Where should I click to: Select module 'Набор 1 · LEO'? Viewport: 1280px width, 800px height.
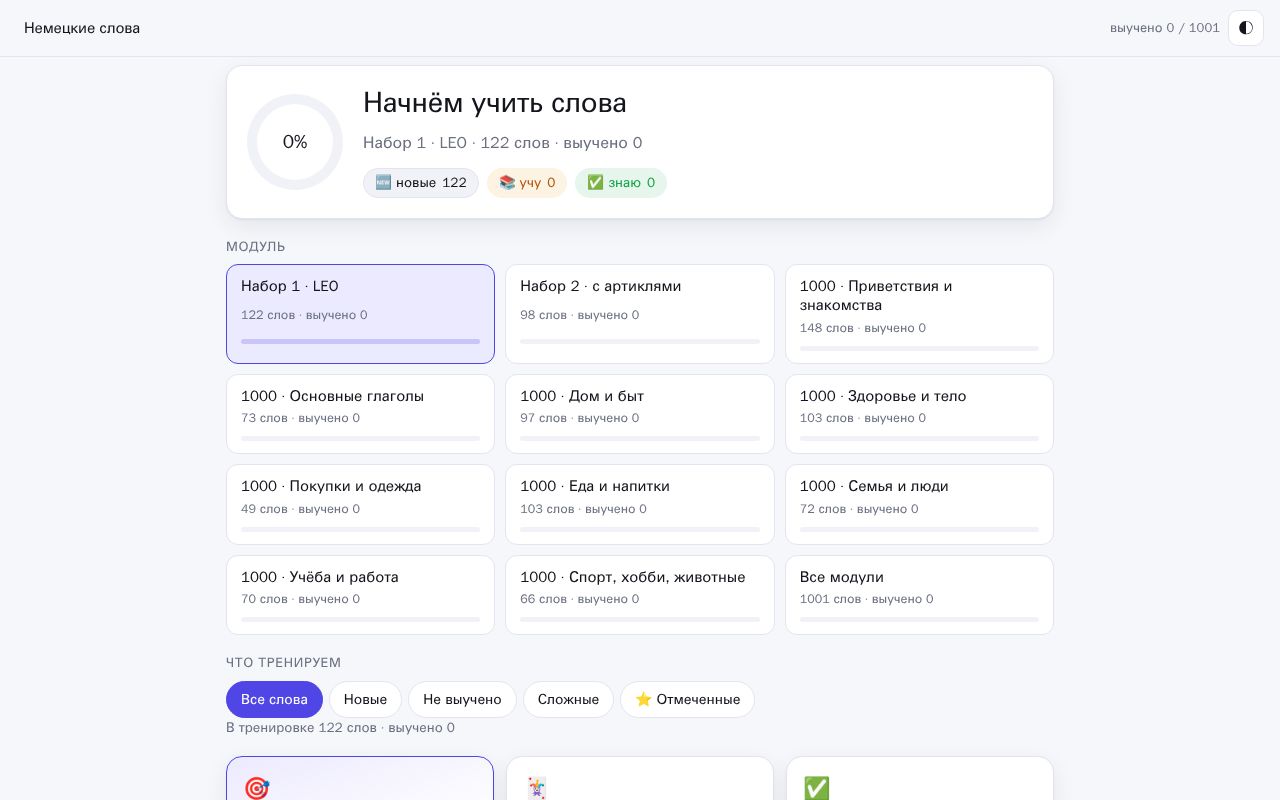point(360,314)
